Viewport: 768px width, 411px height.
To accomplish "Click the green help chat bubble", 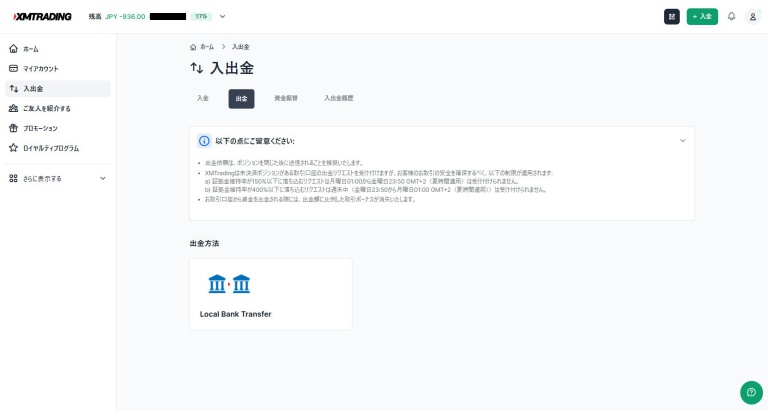I will pos(750,393).
